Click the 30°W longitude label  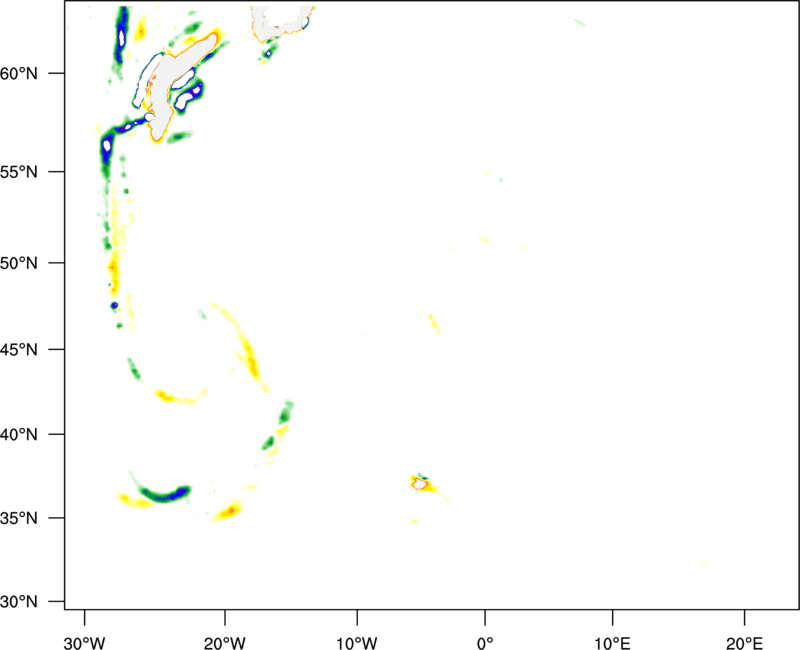85,643
